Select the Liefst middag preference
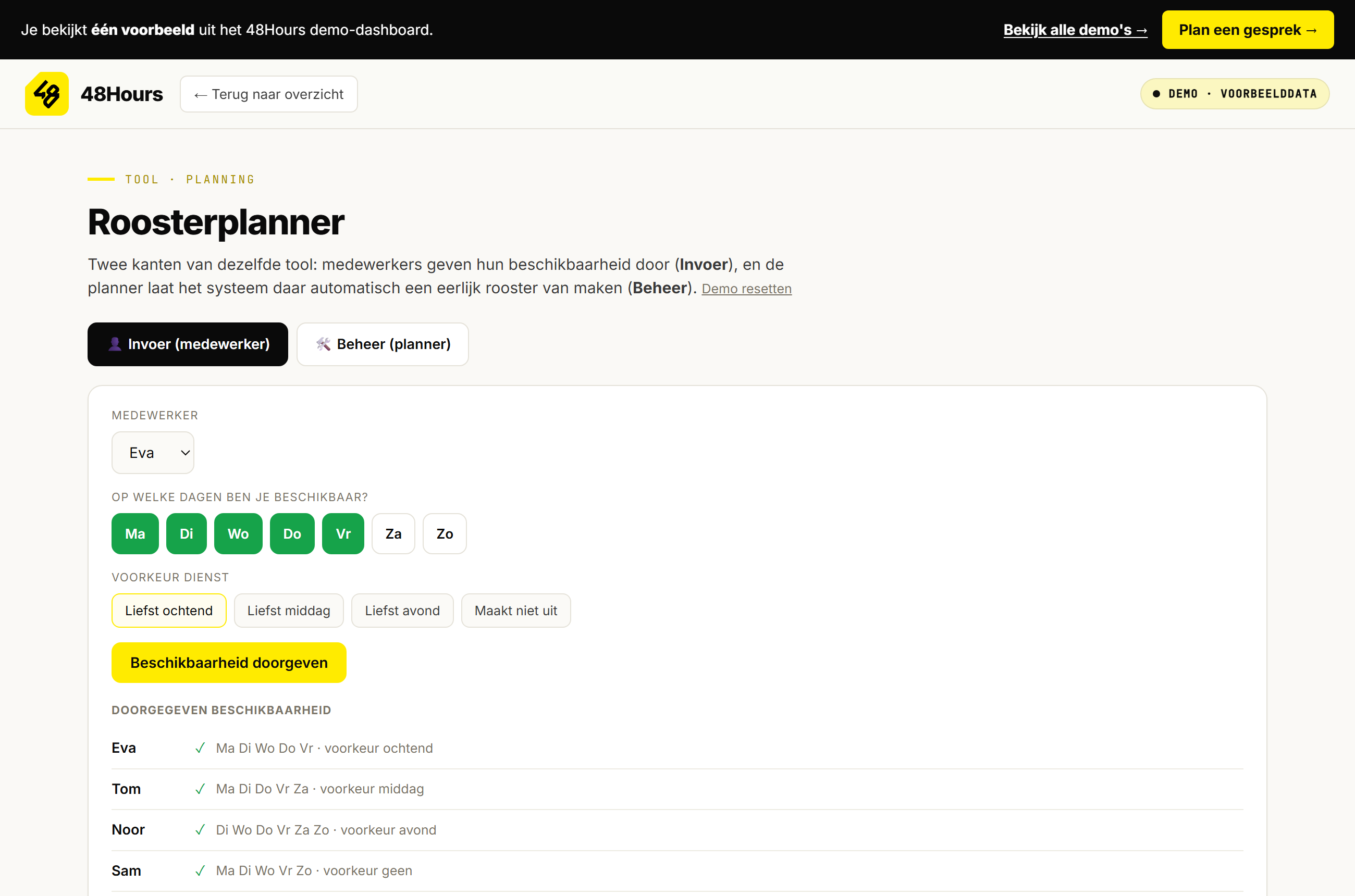This screenshot has height=896, width=1355. tap(289, 611)
